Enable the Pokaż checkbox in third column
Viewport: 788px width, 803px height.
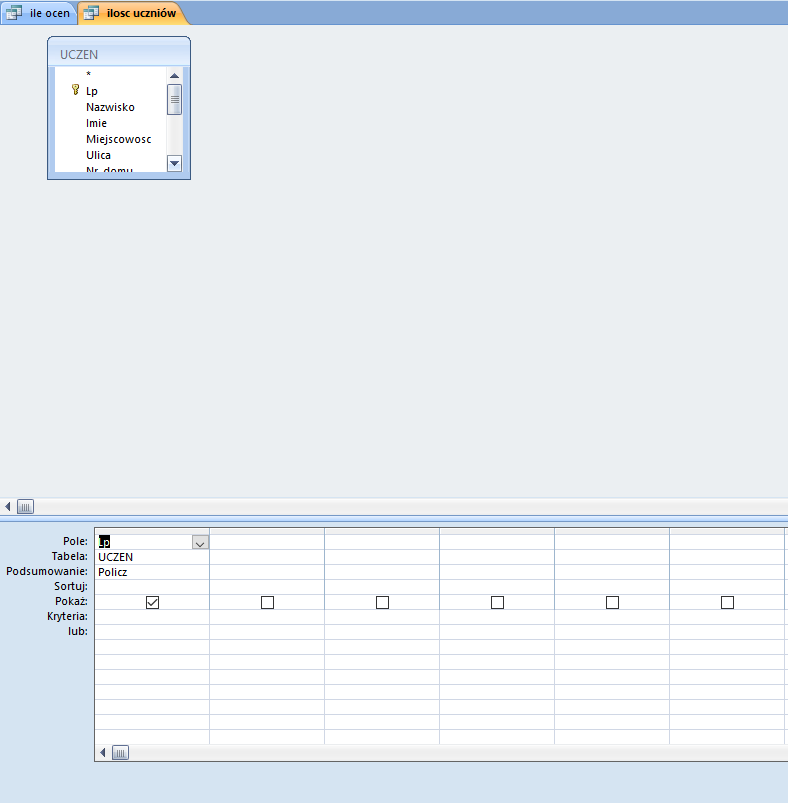382,602
